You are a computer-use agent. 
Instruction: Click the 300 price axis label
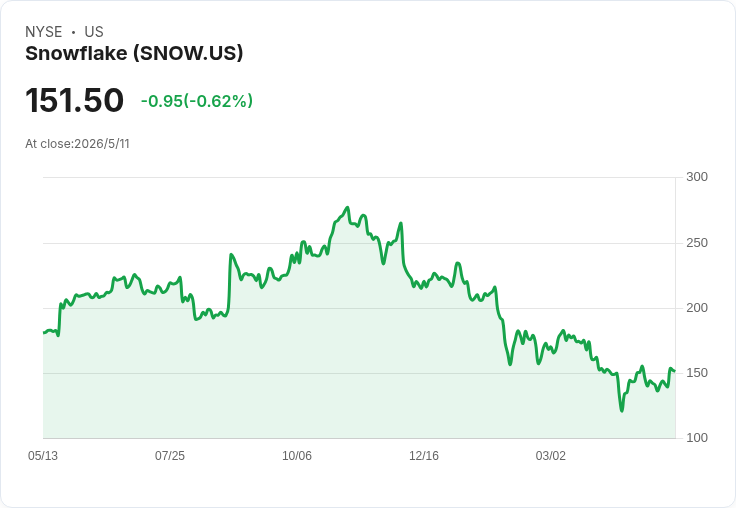tap(697, 177)
